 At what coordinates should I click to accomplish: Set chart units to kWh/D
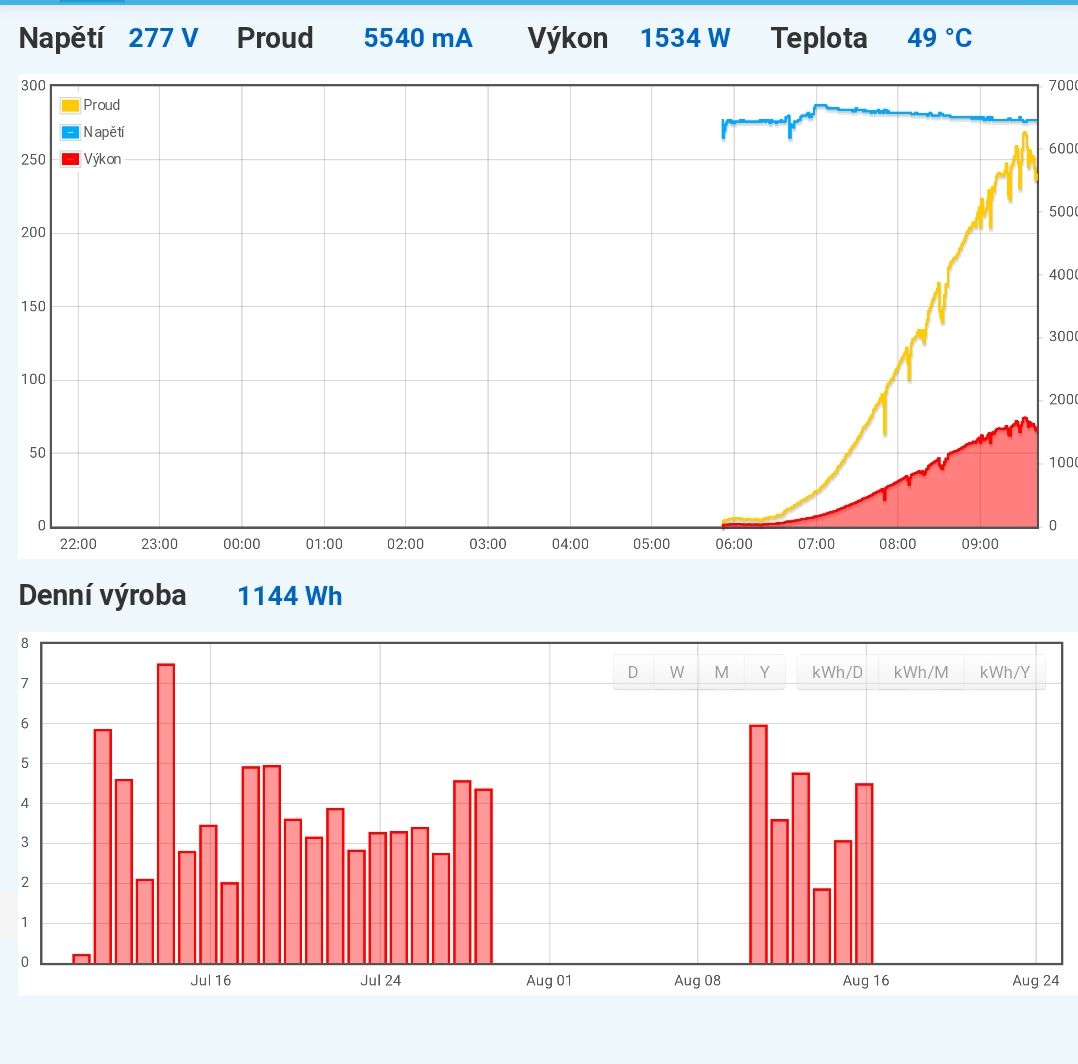pos(837,672)
